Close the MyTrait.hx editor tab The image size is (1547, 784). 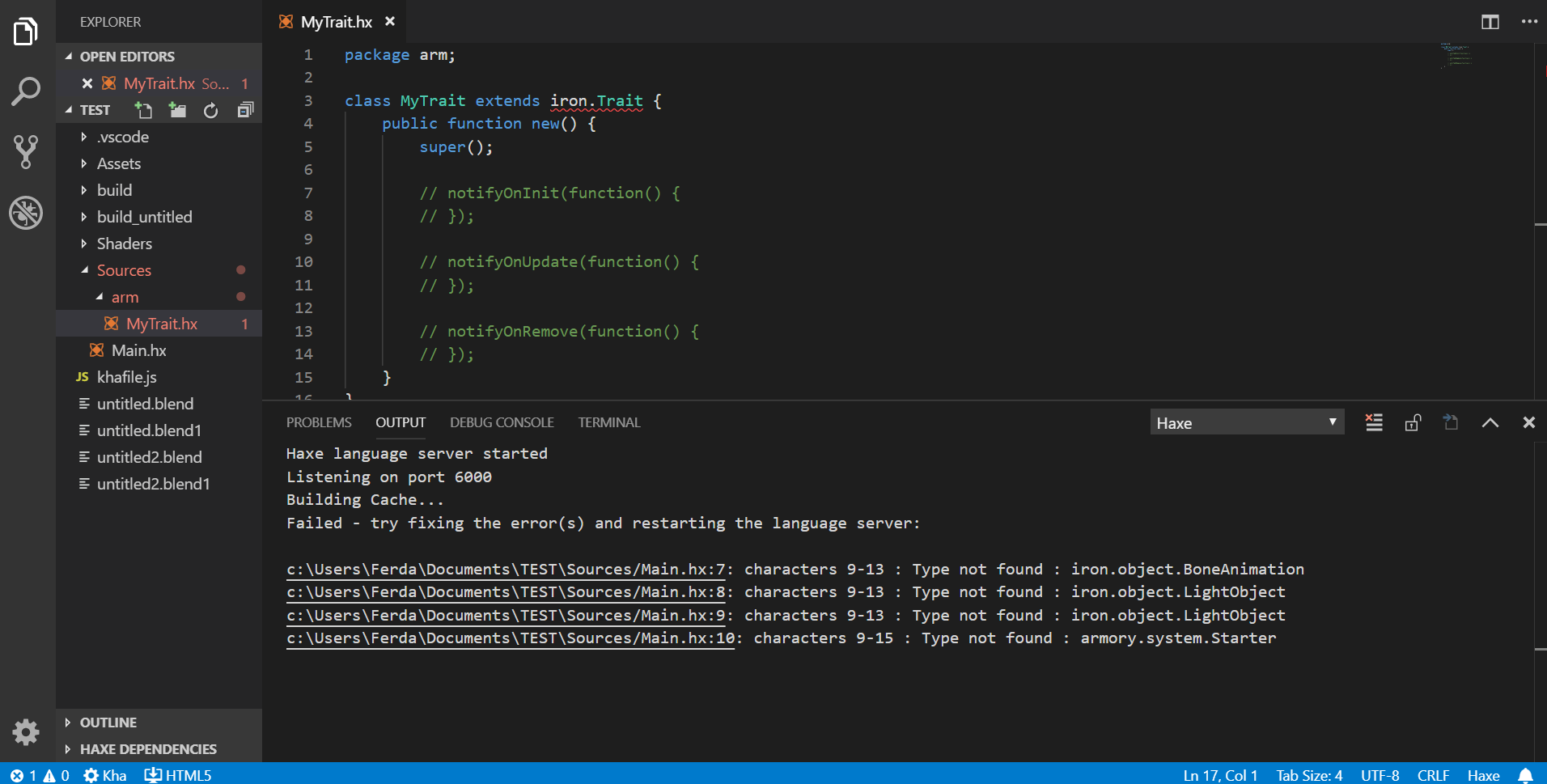pyautogui.click(x=390, y=22)
